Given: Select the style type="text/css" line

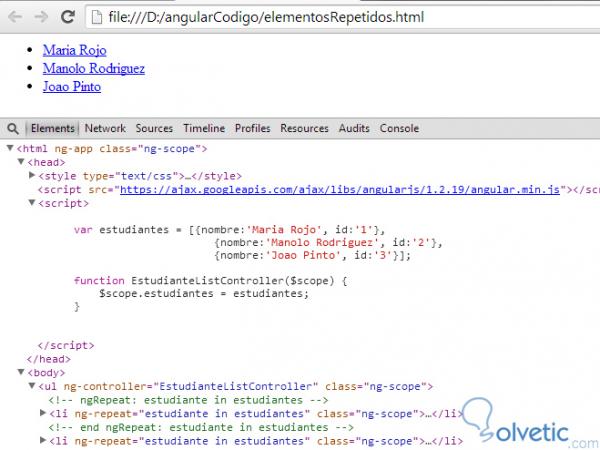Looking at the screenshot, I should (140, 176).
